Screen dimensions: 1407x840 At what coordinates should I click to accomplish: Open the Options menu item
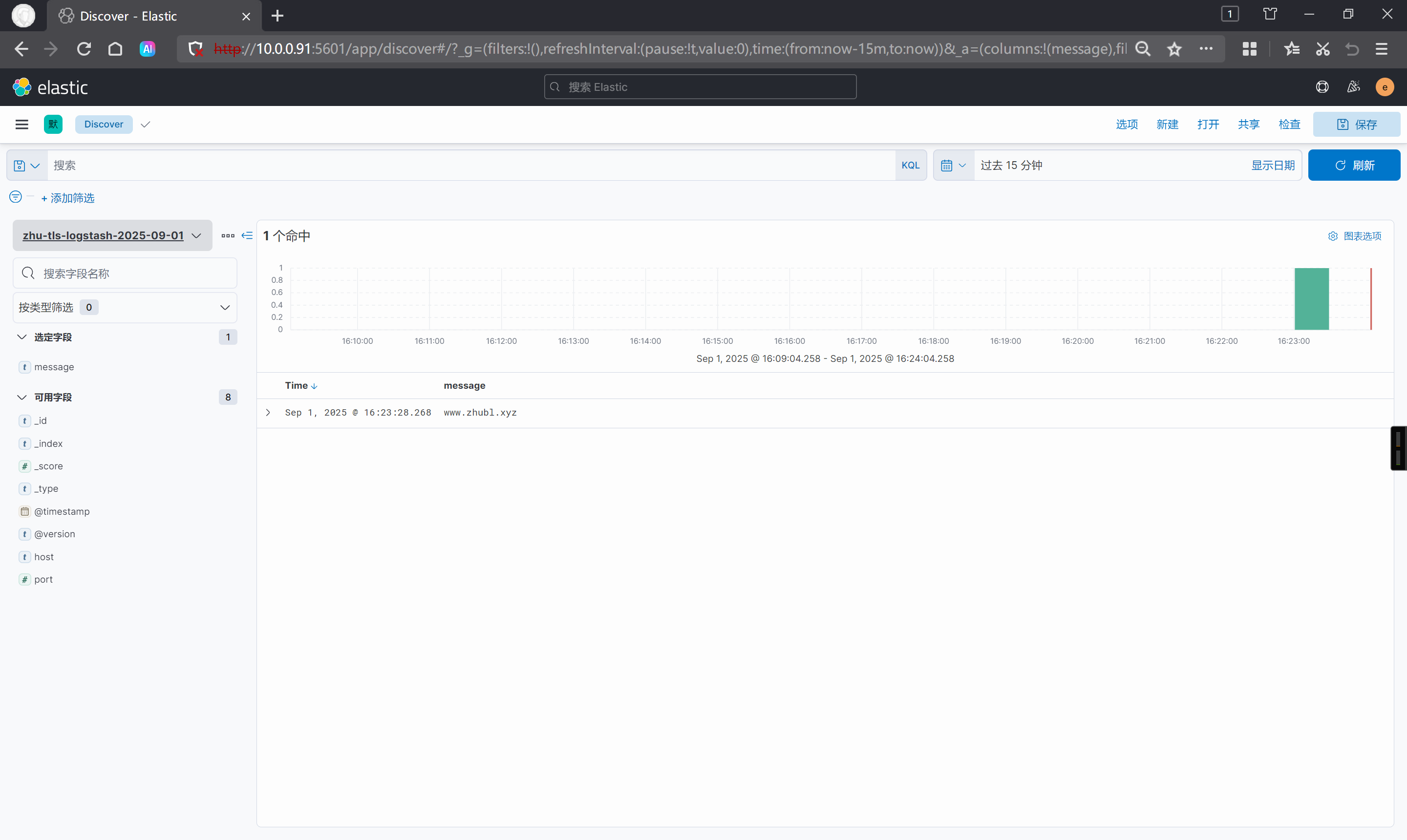click(1127, 124)
